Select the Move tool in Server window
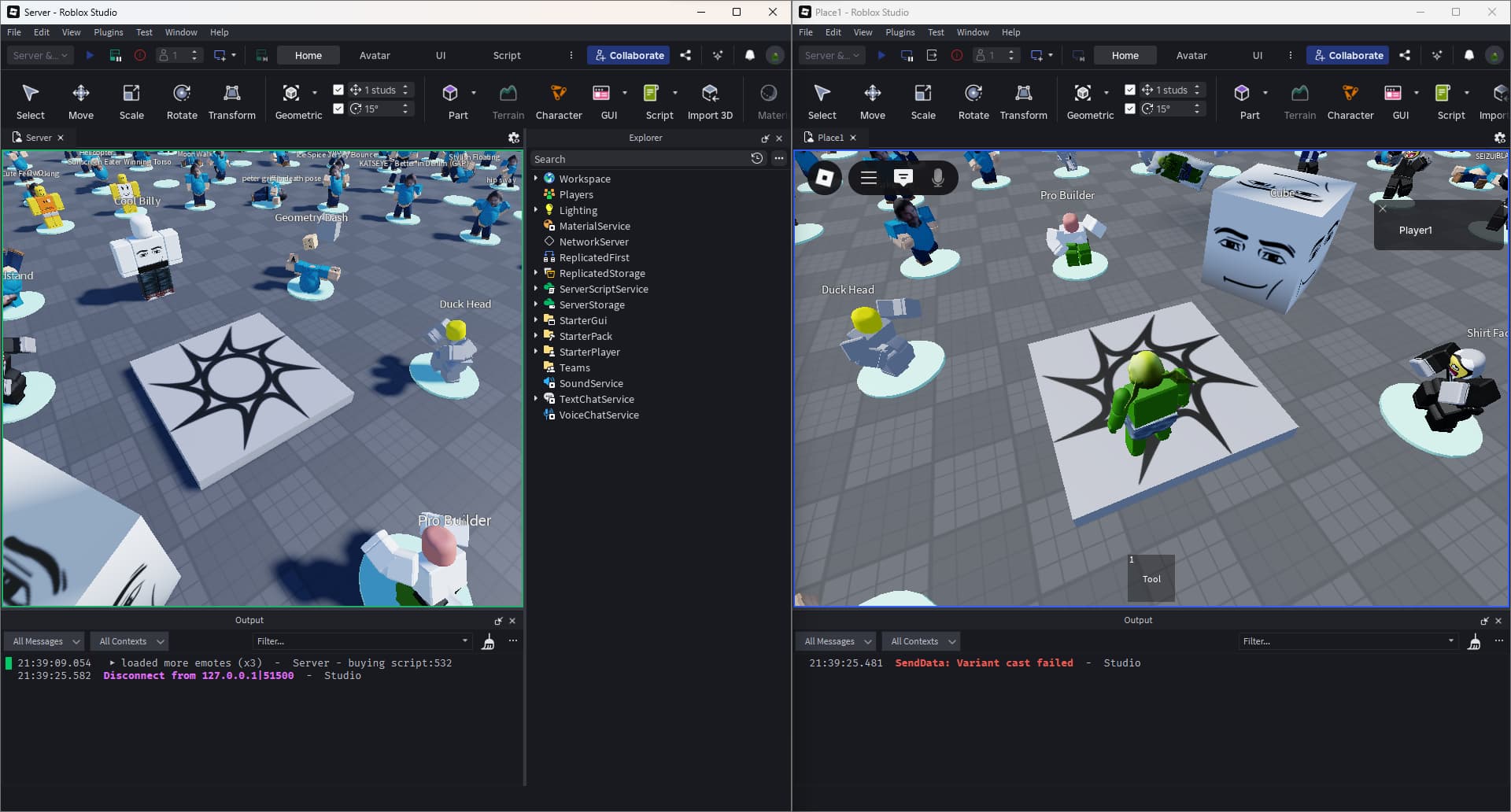1511x812 pixels. (x=80, y=101)
